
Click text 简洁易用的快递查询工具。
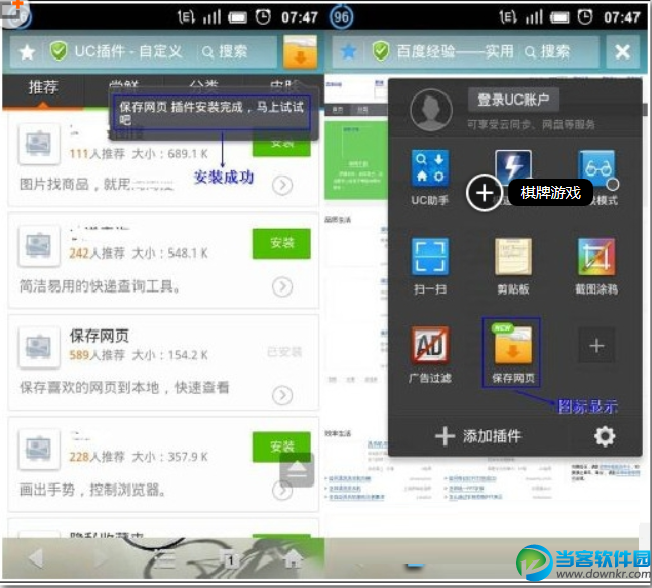pyautogui.click(x=100, y=286)
